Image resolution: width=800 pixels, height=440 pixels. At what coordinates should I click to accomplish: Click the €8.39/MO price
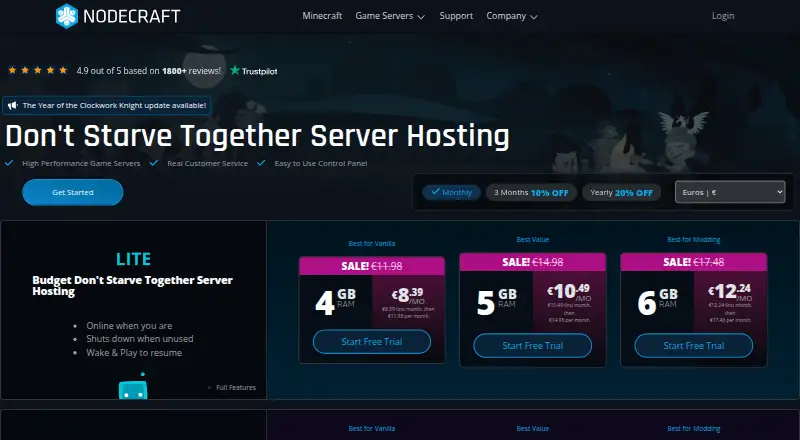pos(408,295)
